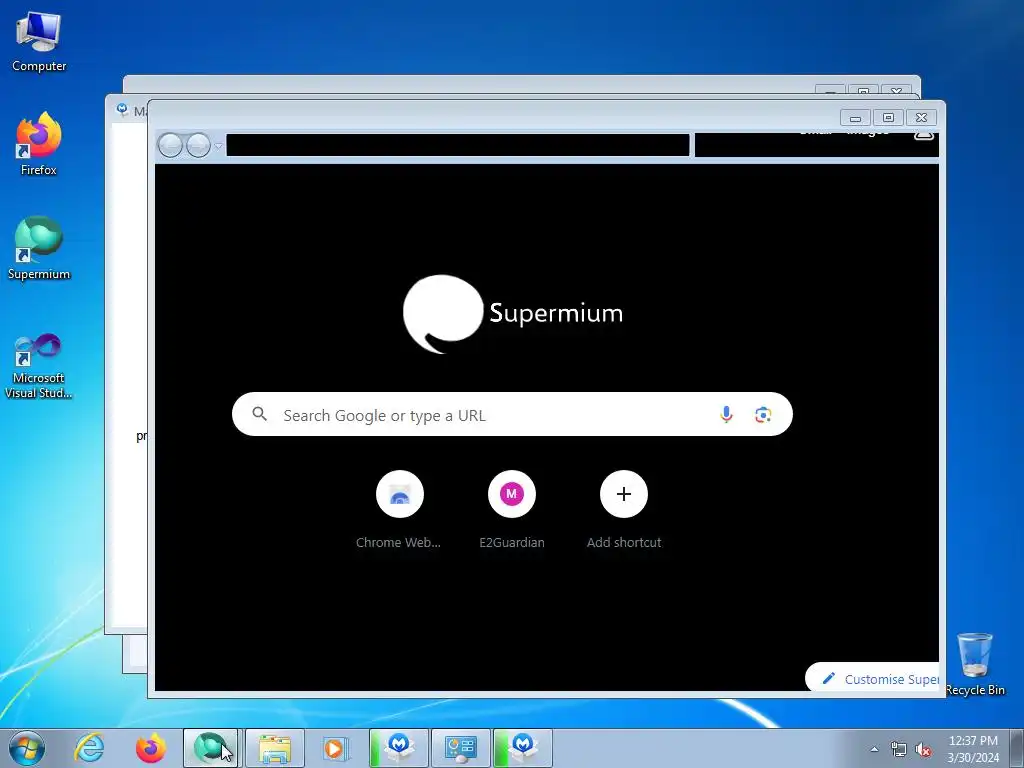Click the Show desktop button
The height and width of the screenshot is (768, 1024).
pyautogui.click(x=1017, y=748)
